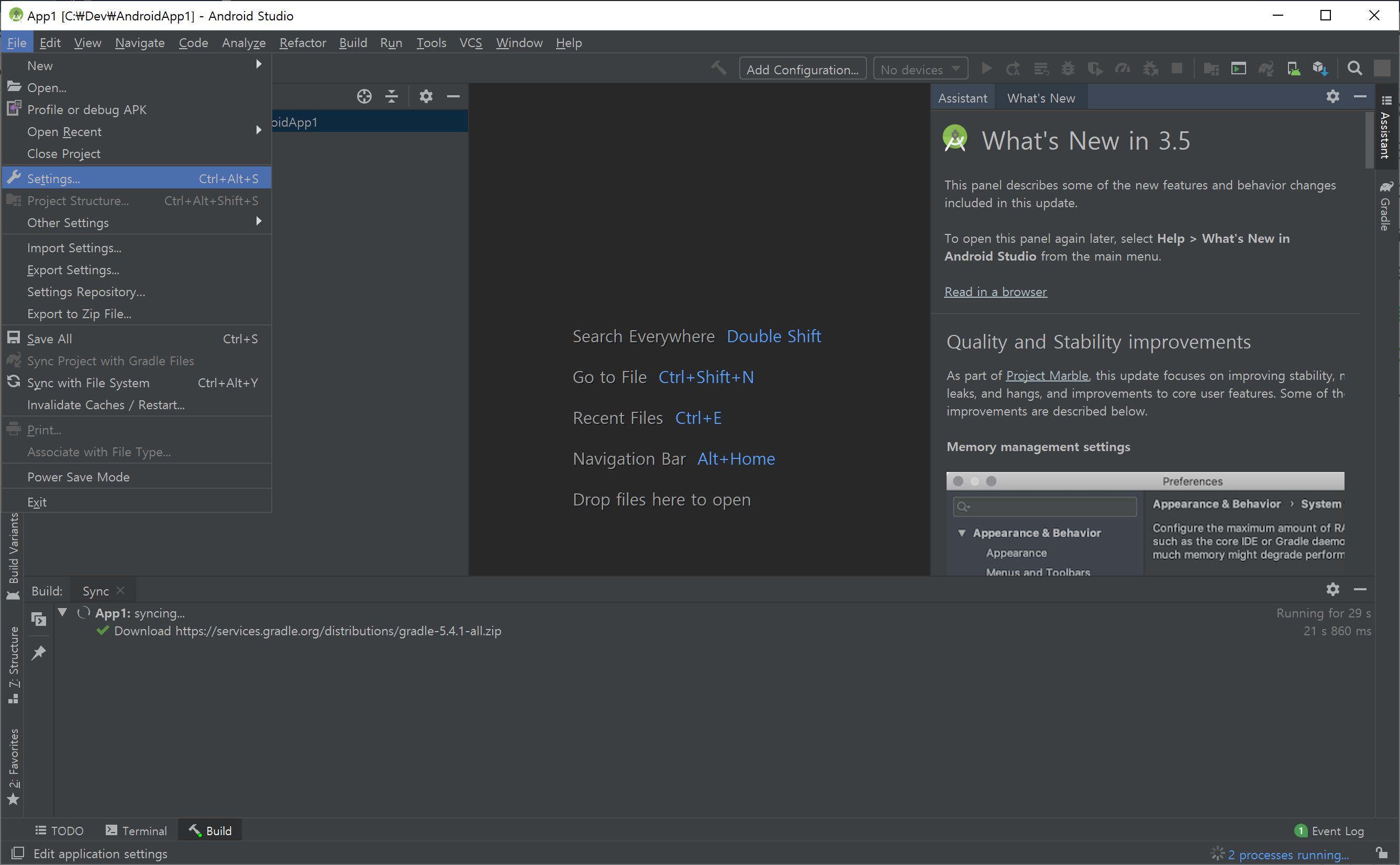Switch to the What's New tab

(x=1040, y=98)
